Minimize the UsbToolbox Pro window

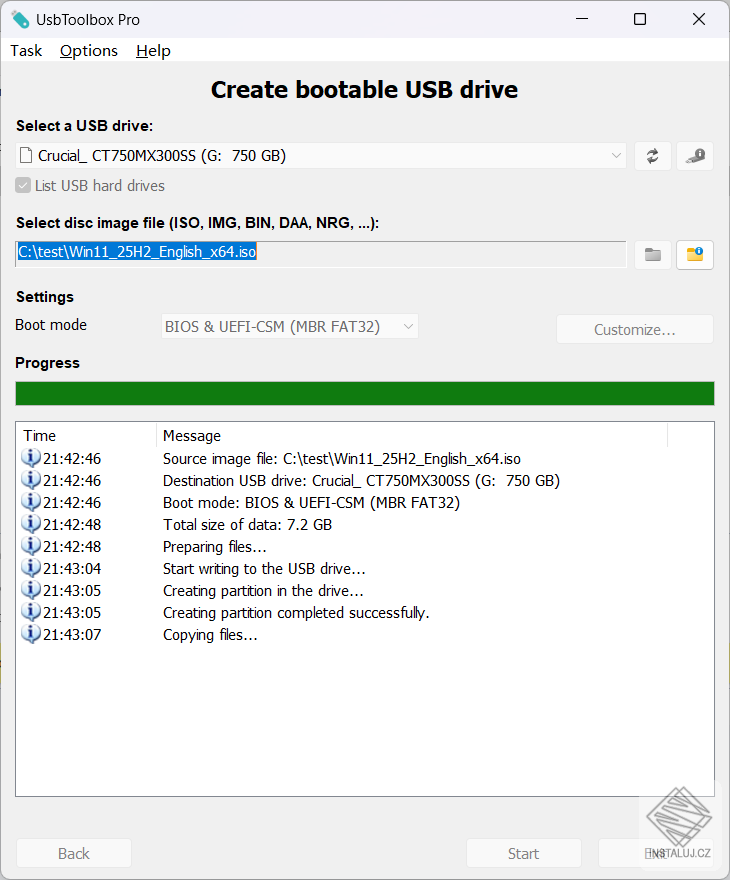(582, 19)
